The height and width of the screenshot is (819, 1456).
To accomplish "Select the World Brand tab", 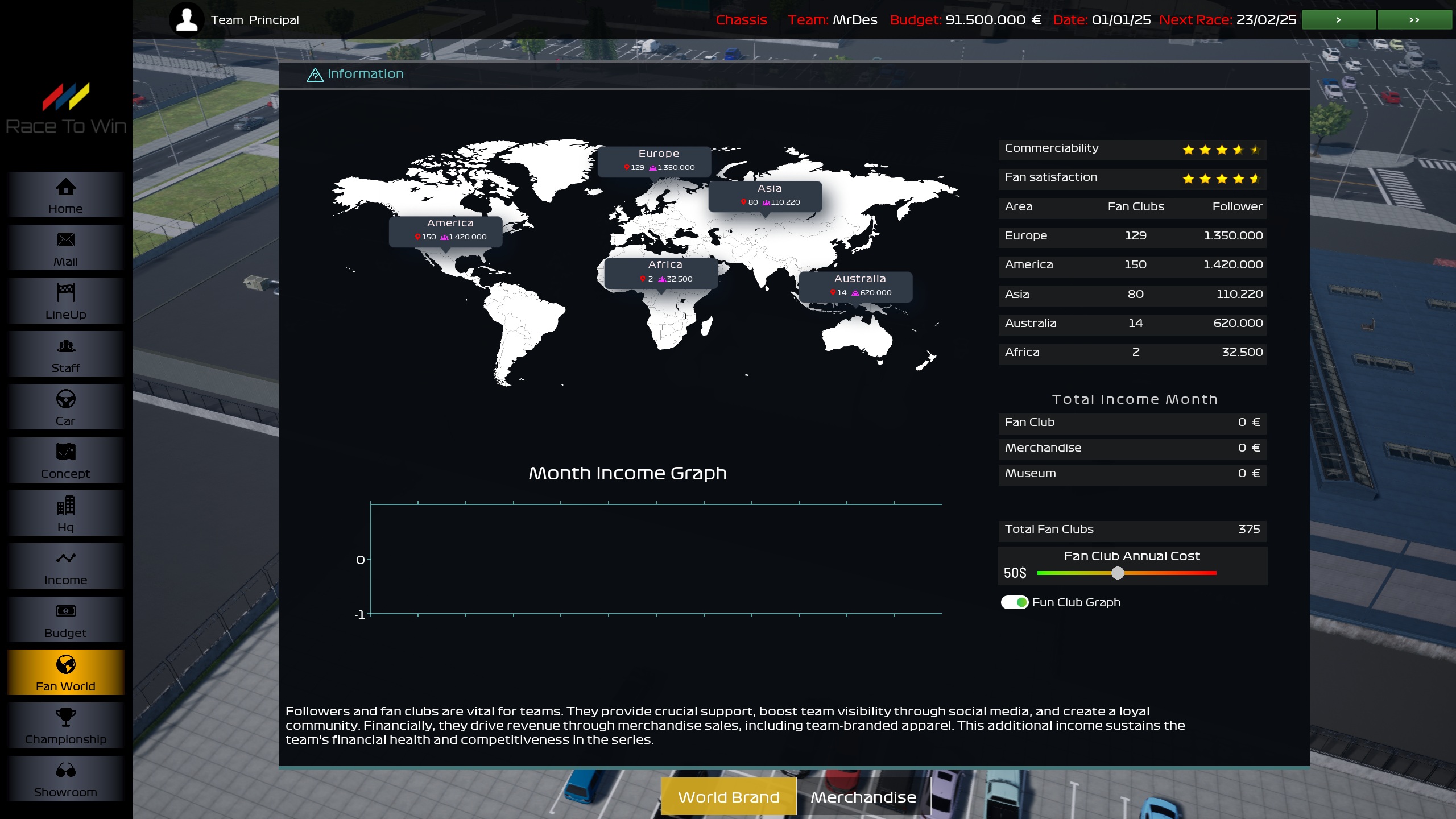I will (729, 797).
